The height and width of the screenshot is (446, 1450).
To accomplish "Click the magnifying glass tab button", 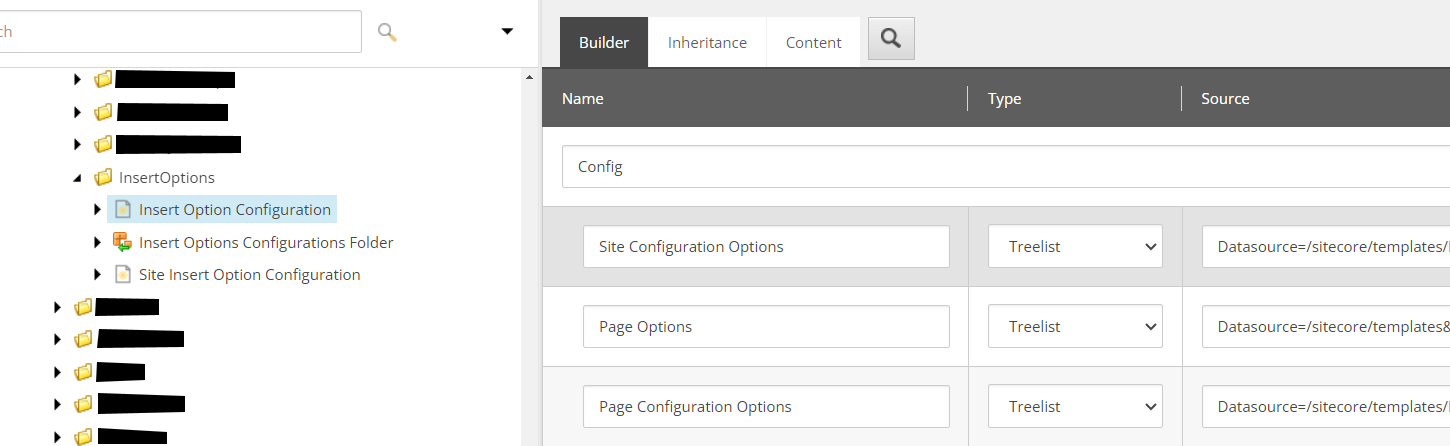I will point(891,39).
